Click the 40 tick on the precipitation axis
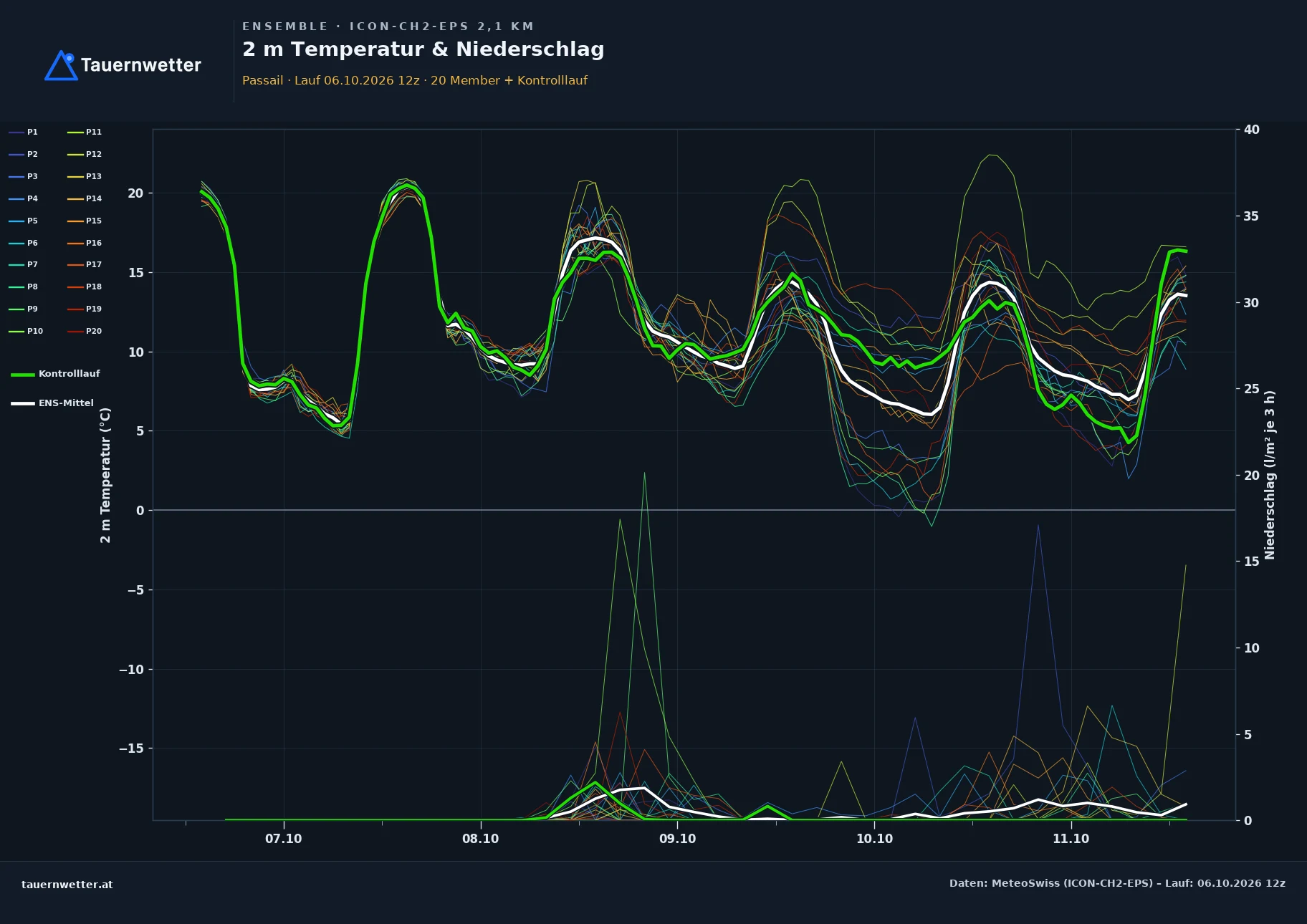 [x=1252, y=130]
